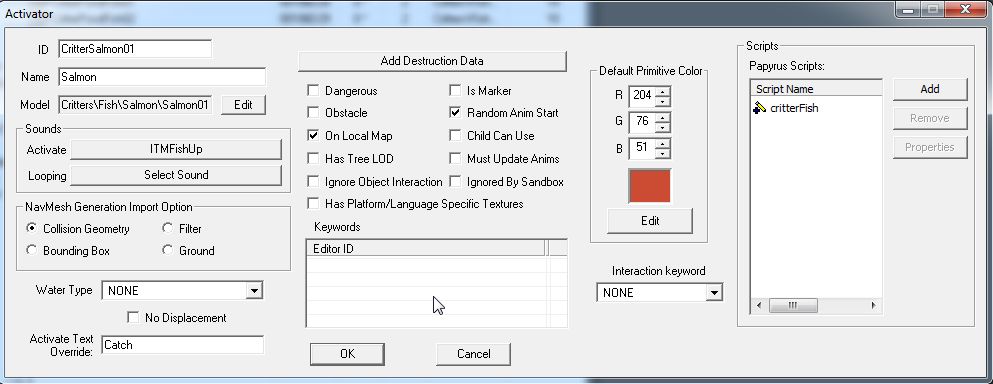Check Has Platform/Language Specific Textures

313,204
